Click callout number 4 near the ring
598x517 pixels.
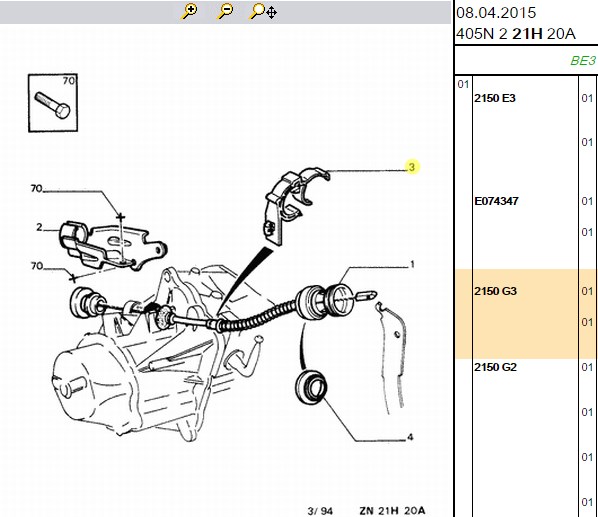pyautogui.click(x=410, y=437)
